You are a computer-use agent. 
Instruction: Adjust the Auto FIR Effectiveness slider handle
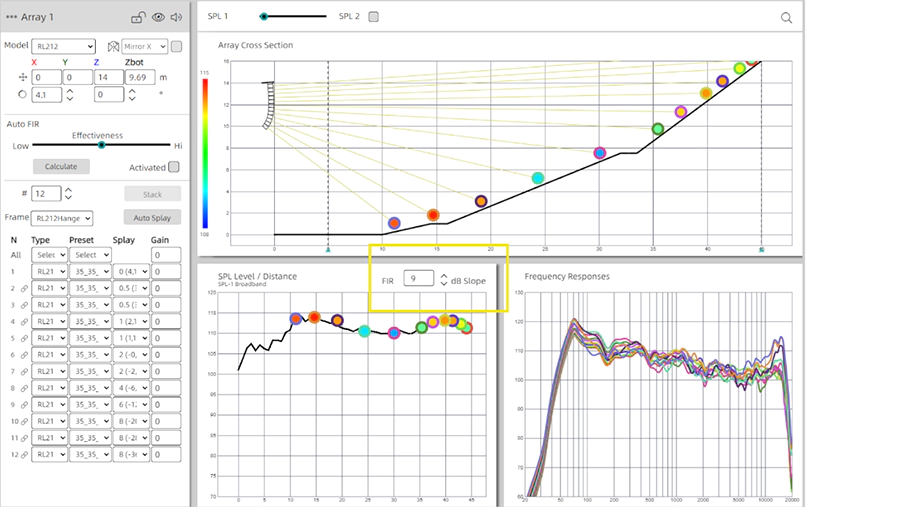coord(101,145)
